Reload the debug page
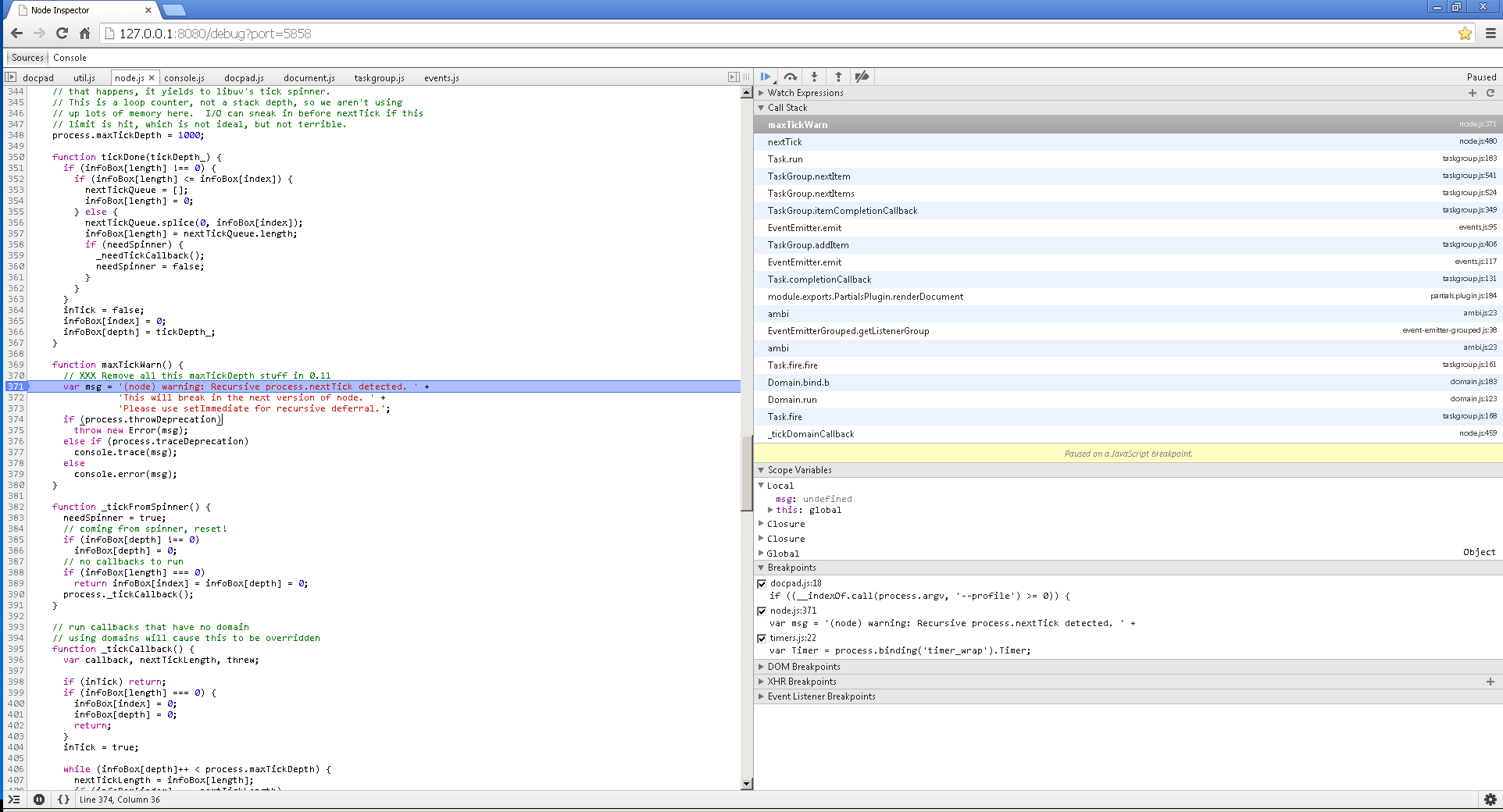This screenshot has width=1503, height=812. coord(62,34)
